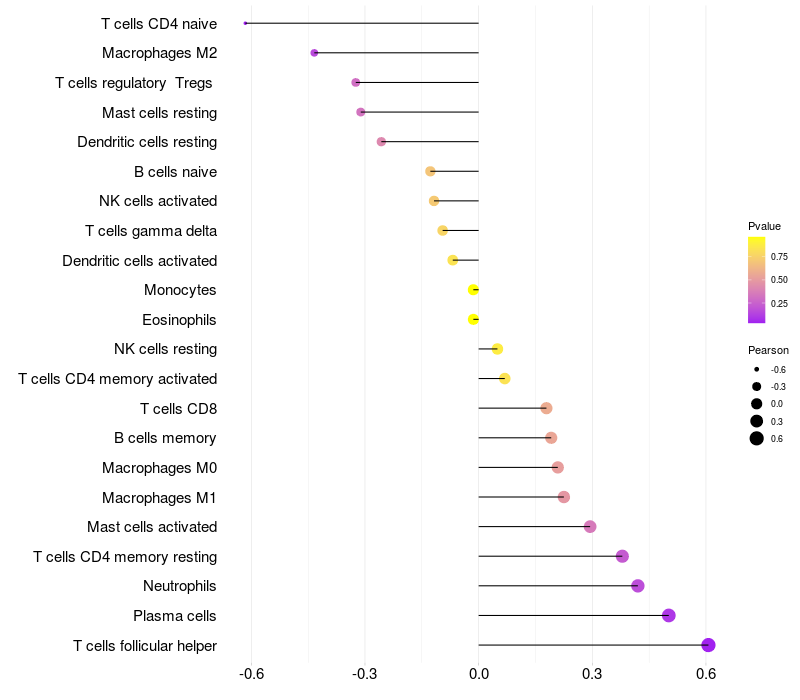Select the T cells CD8 data point
800x700 pixels.
[546, 408]
